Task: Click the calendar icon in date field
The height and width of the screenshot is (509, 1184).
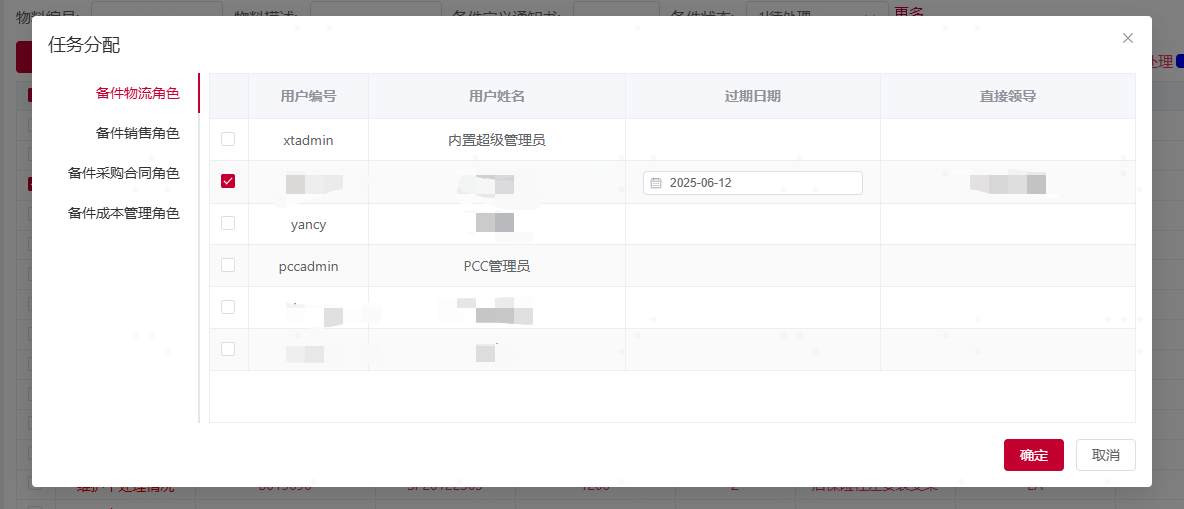Action: click(x=656, y=183)
